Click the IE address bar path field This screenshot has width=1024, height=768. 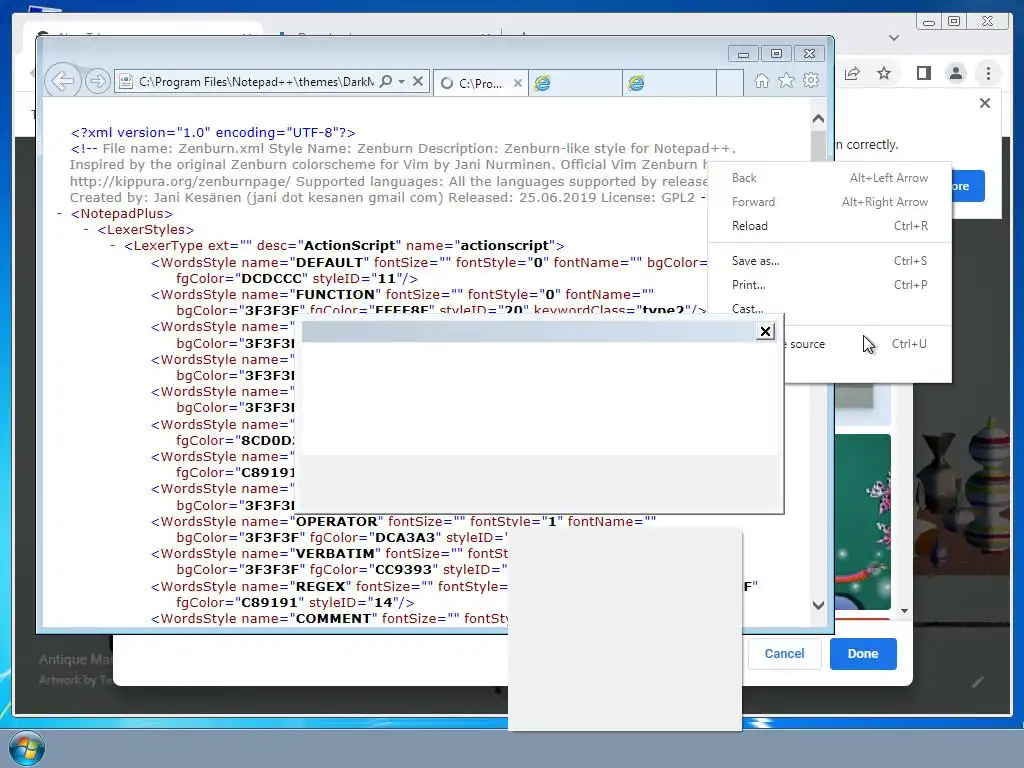pos(256,82)
